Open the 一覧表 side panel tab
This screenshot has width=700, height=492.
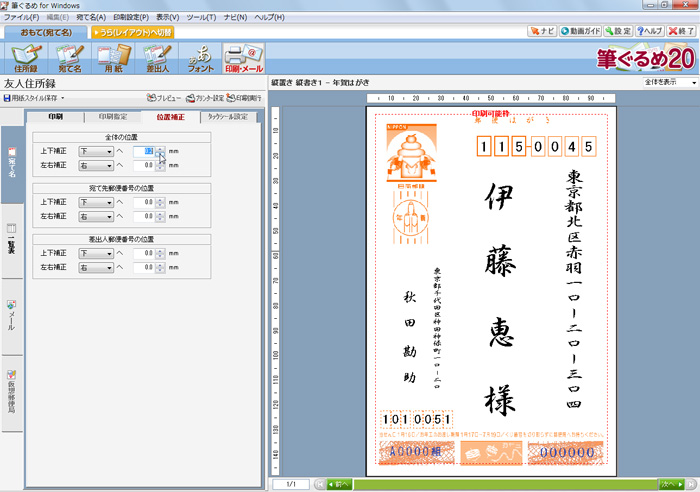12,239
